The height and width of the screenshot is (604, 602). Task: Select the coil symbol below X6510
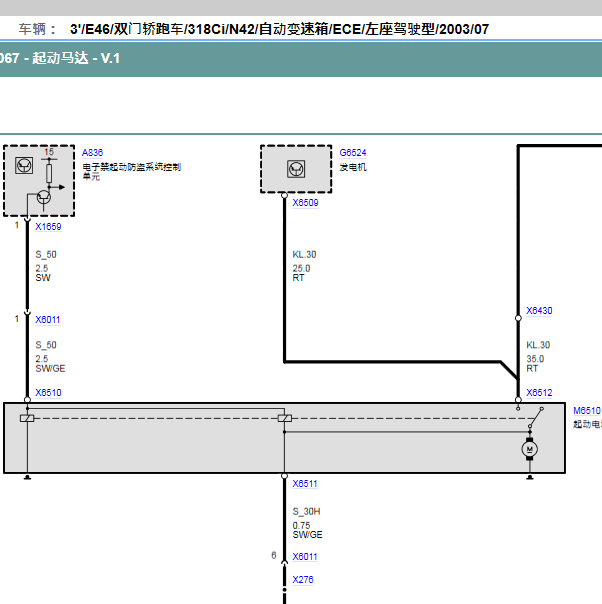27,418
